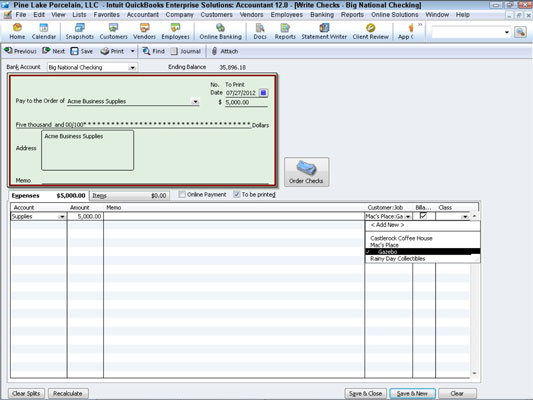The width and height of the screenshot is (533, 400).
Task: Toggle the Billable checkbox in expense row
Action: coord(423,216)
